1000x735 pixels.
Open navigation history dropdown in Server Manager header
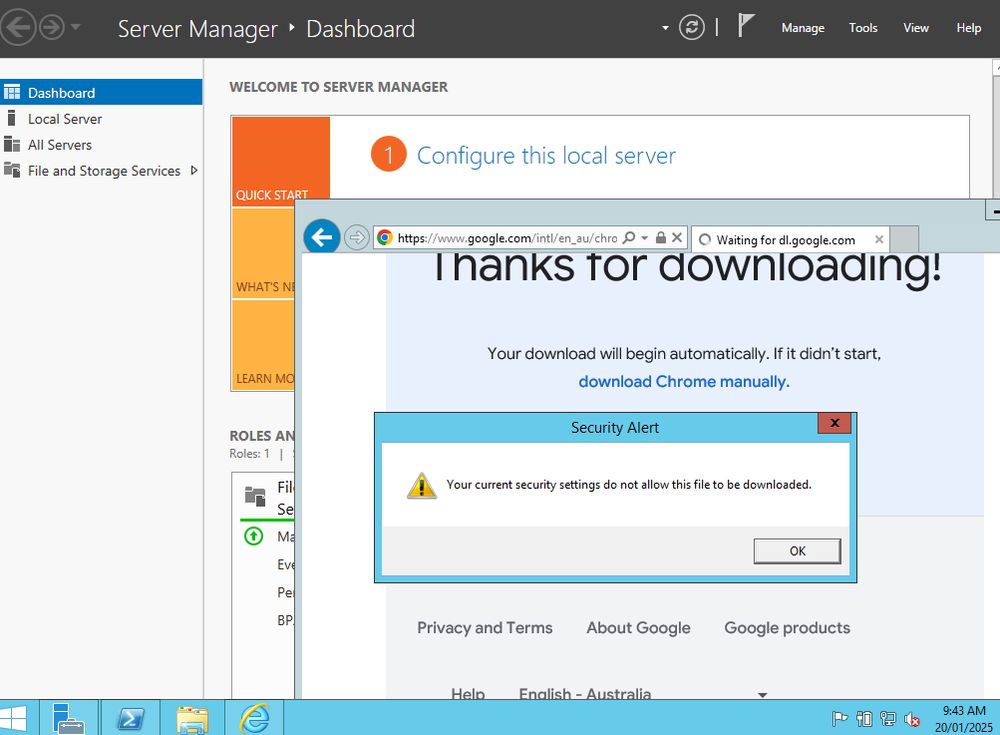click(x=76, y=27)
